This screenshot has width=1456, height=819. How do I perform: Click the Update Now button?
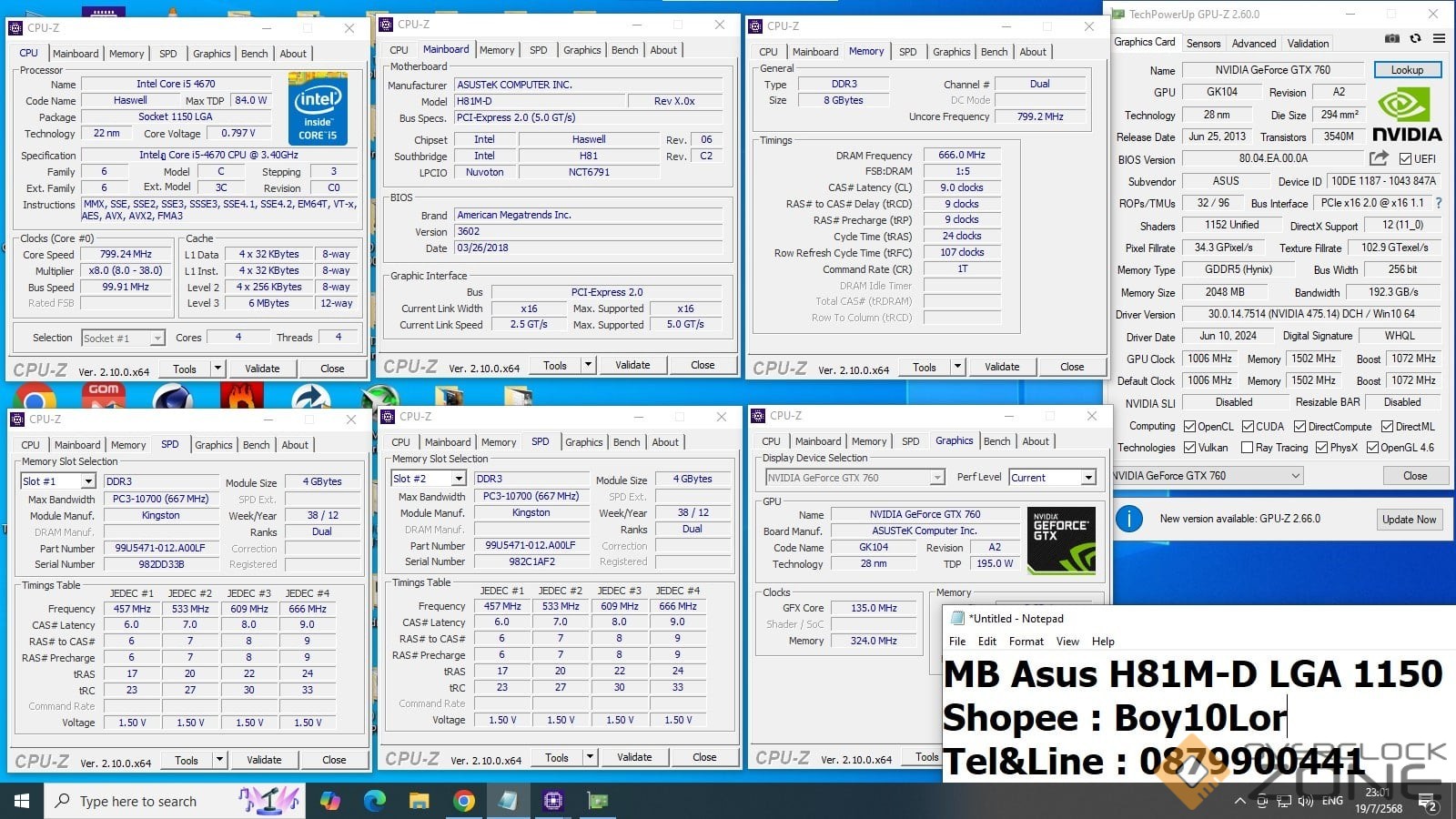coord(1409,520)
